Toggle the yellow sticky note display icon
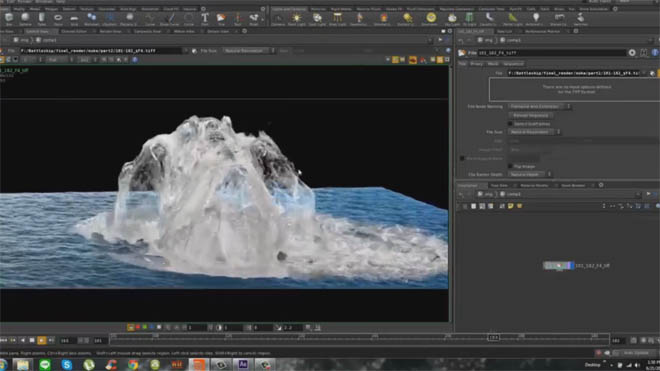This screenshot has height=371, width=660. (x=510, y=206)
